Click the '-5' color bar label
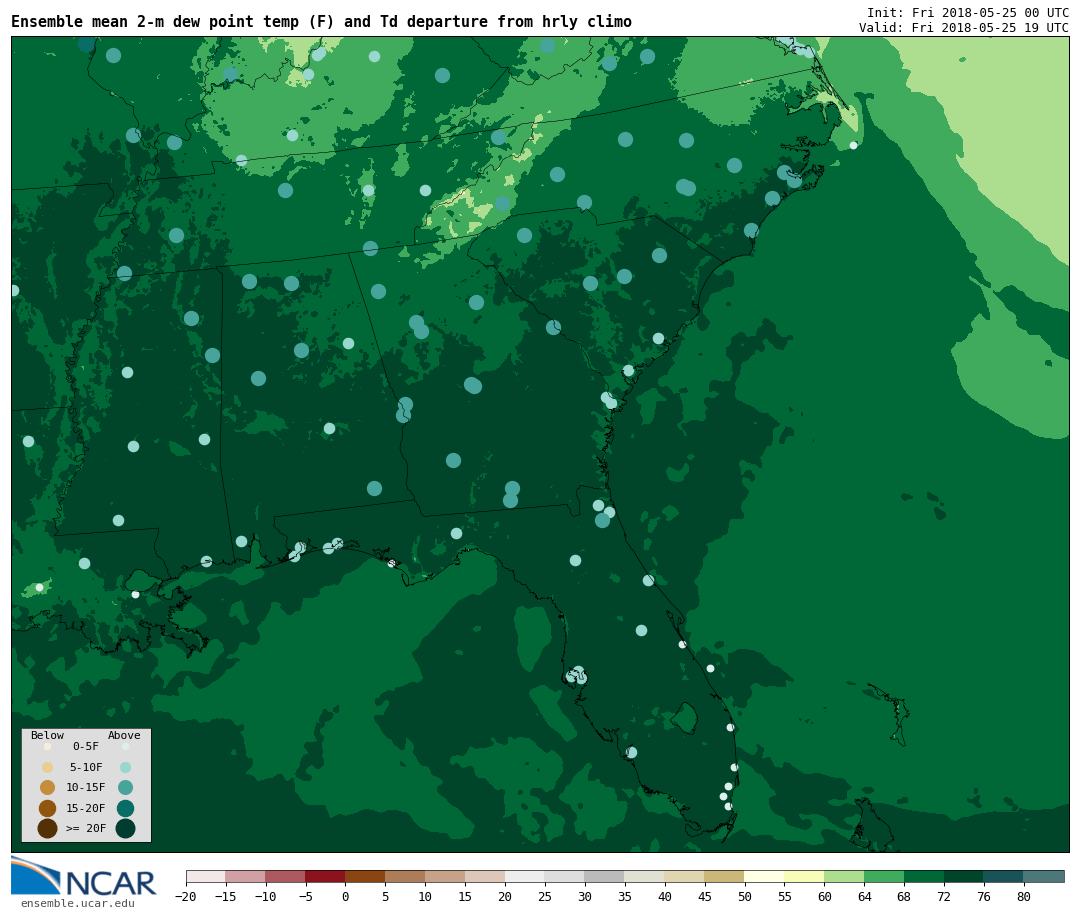 pyautogui.click(x=305, y=896)
